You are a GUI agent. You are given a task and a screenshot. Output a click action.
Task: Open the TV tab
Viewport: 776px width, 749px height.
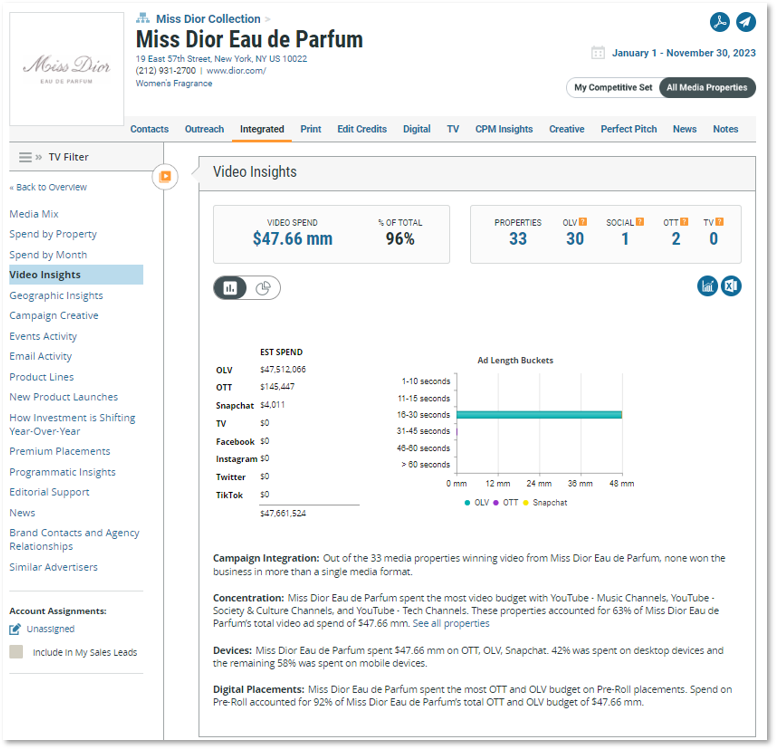point(453,129)
